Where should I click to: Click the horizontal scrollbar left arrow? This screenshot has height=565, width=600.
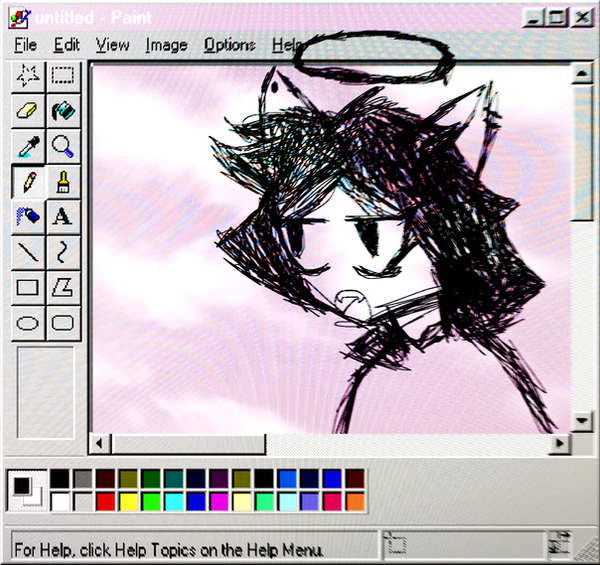pos(99,444)
